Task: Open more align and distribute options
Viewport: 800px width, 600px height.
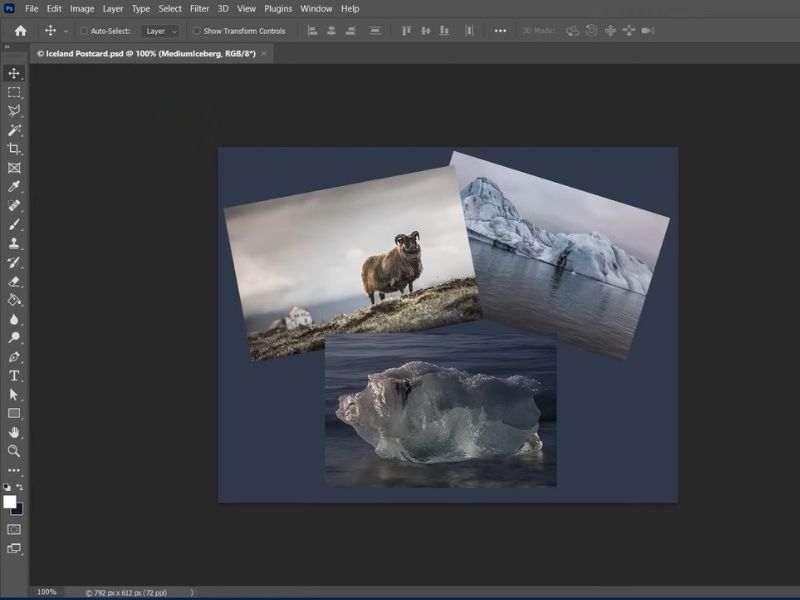Action: (500, 31)
